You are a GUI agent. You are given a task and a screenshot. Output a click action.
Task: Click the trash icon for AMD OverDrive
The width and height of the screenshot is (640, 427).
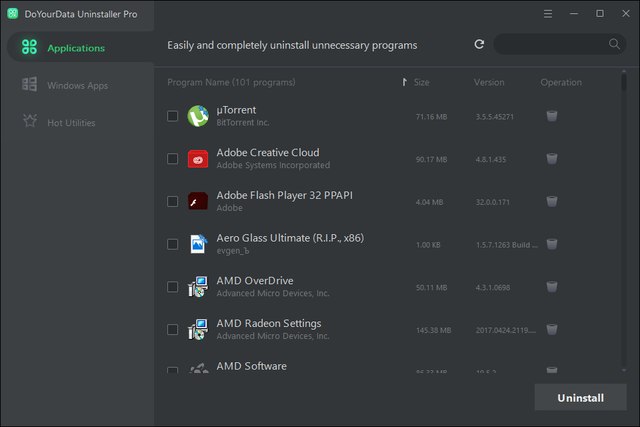click(x=552, y=287)
